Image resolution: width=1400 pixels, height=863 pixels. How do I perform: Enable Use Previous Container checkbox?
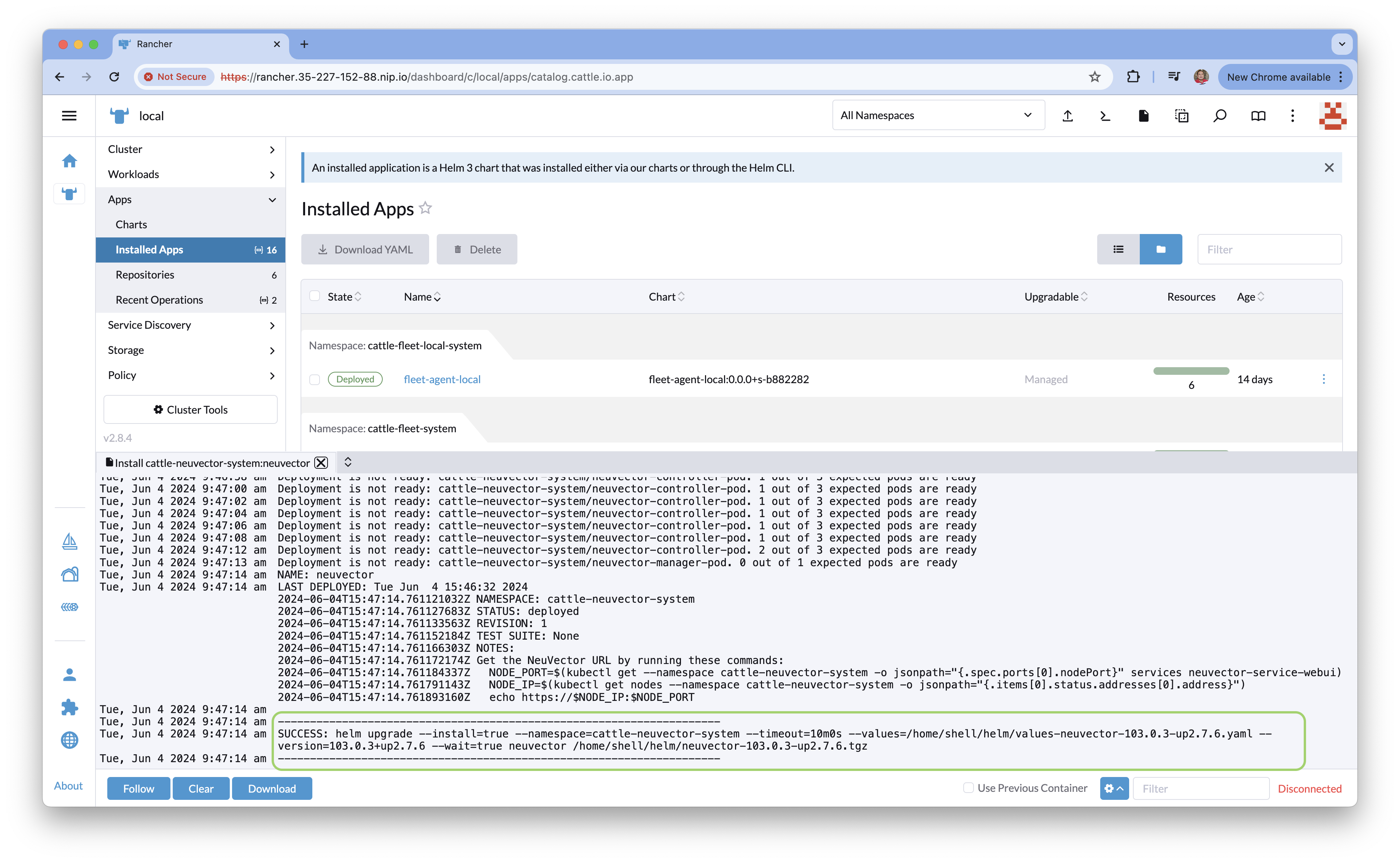[968, 788]
